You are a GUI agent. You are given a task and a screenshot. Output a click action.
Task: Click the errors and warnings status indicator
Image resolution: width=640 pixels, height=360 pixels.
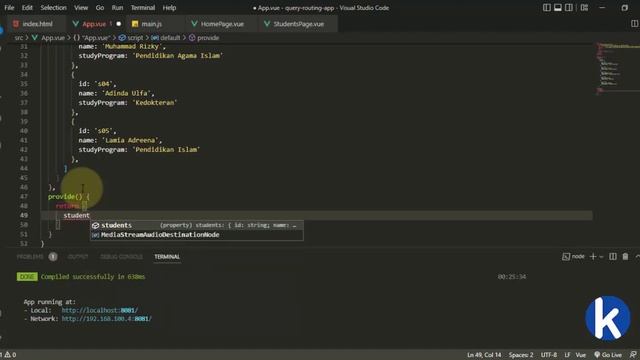coord(8,355)
